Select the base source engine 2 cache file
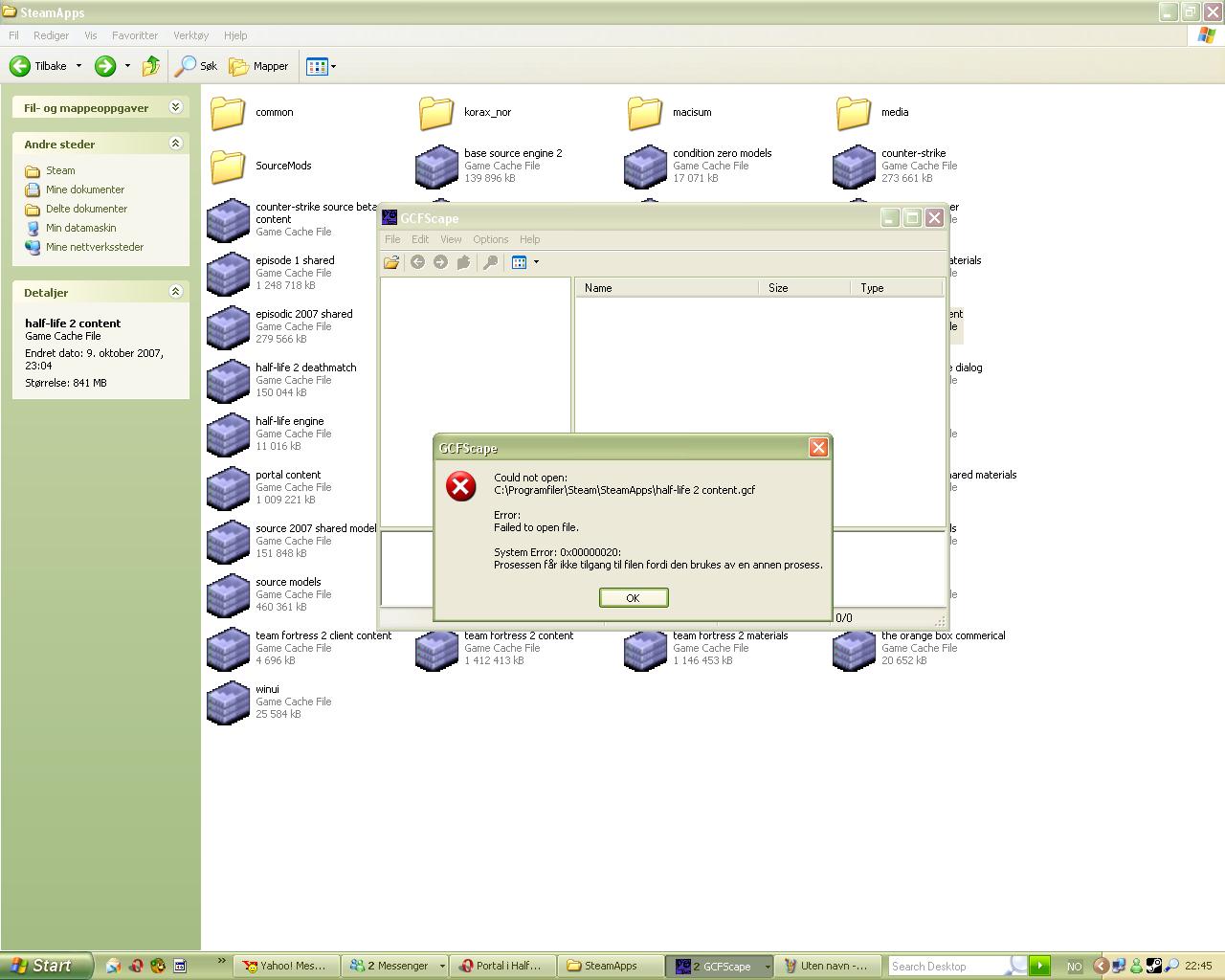 489,166
